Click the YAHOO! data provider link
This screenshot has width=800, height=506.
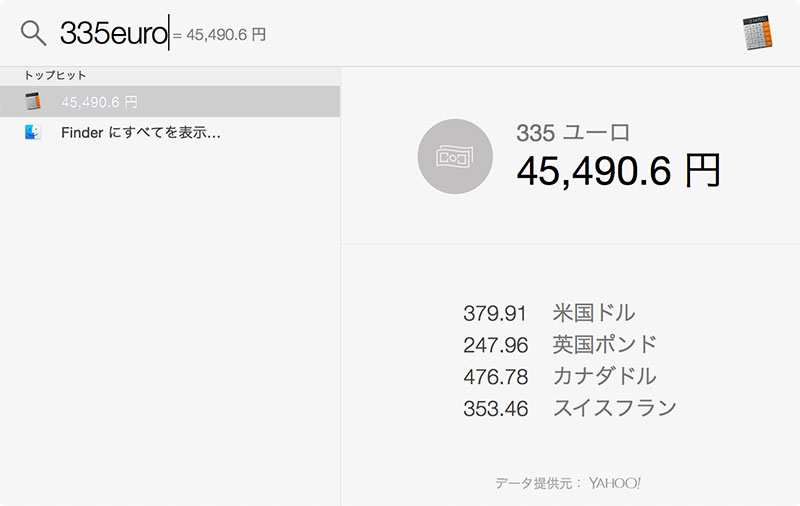coord(614,483)
